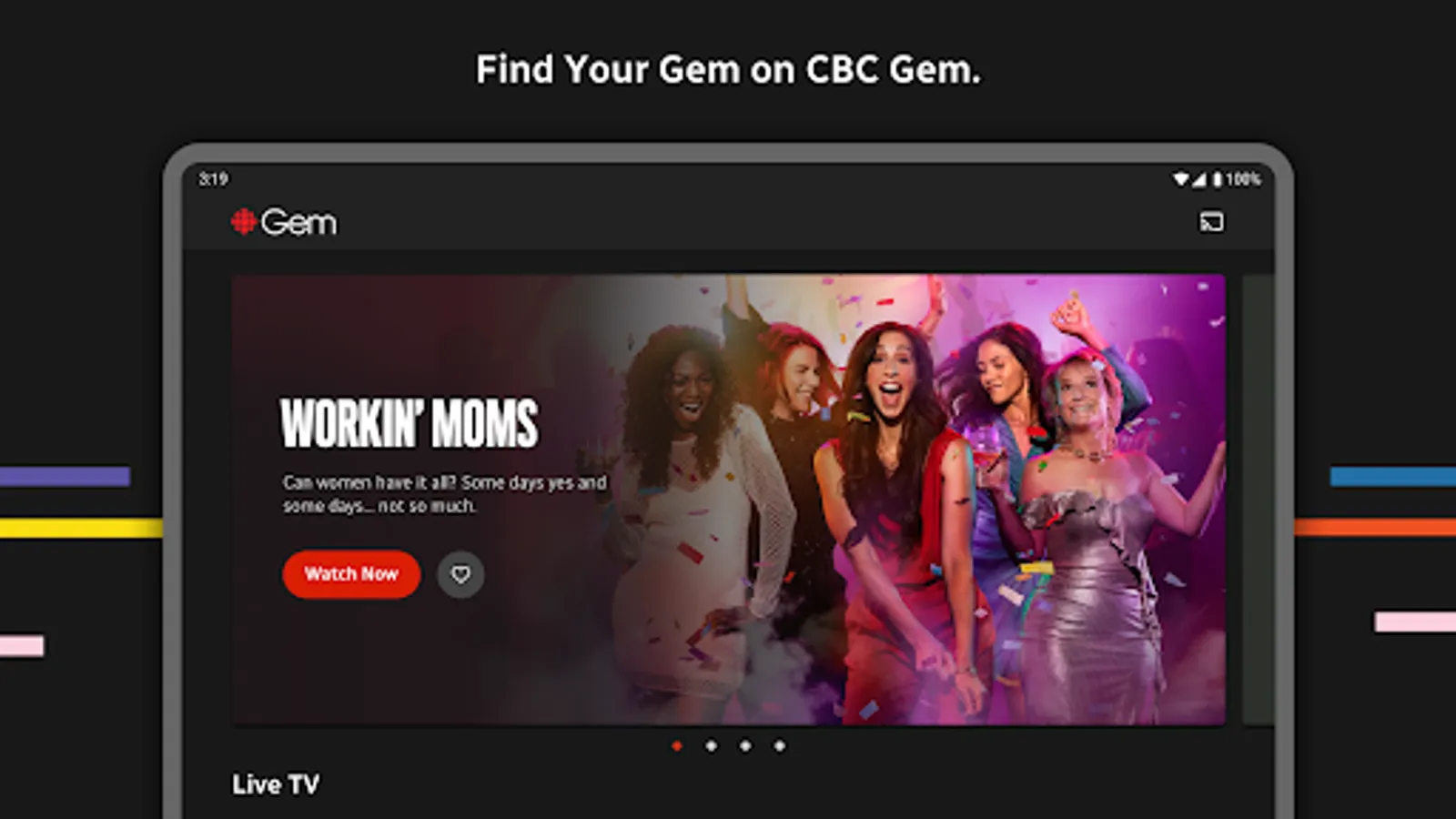Click the cellular signal icon
1456x819 pixels.
(x=1199, y=179)
